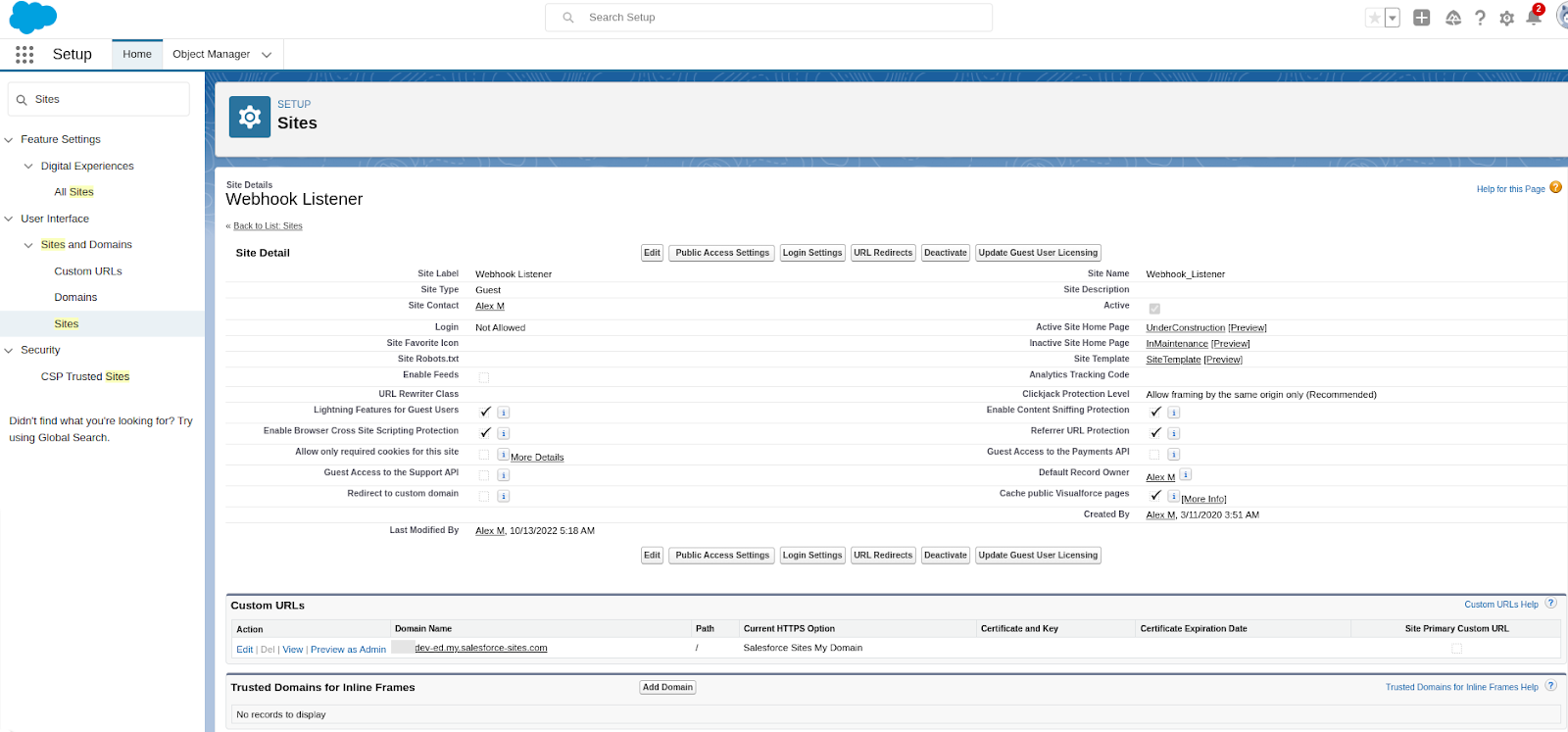Click info icon for Redirect to custom domain
This screenshot has height=732, width=1568.
click(503, 496)
